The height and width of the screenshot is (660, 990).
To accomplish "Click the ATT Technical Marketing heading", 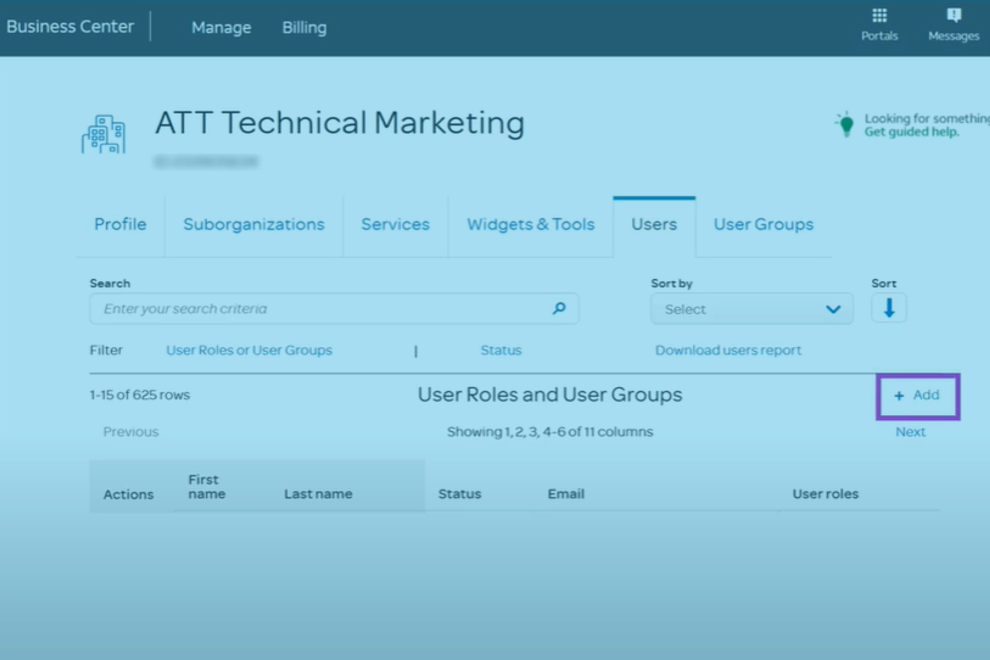I will pyautogui.click(x=340, y=123).
